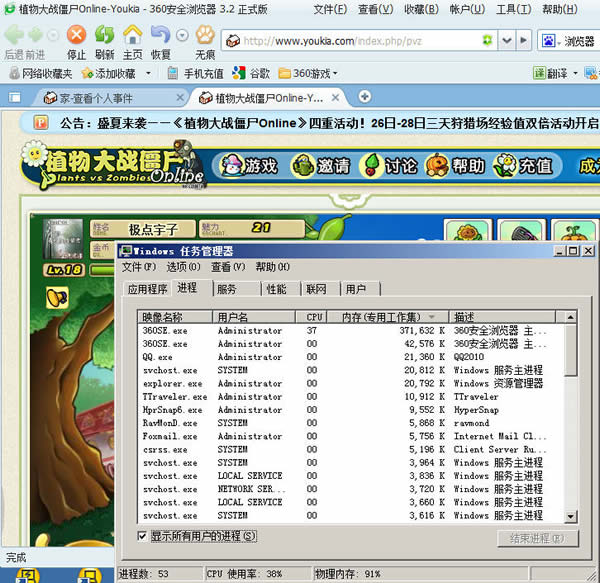Open network favorites (网络收藏夹)
Screen dimensions: 600x583
41,73
